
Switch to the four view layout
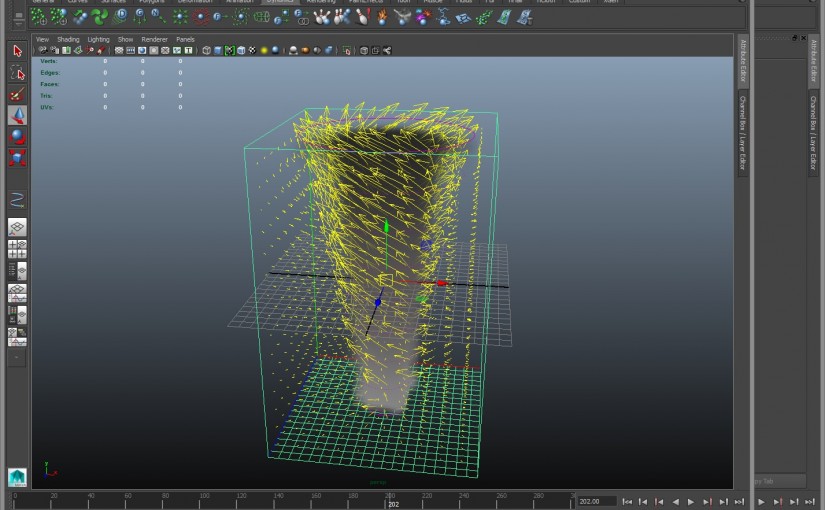(x=17, y=249)
